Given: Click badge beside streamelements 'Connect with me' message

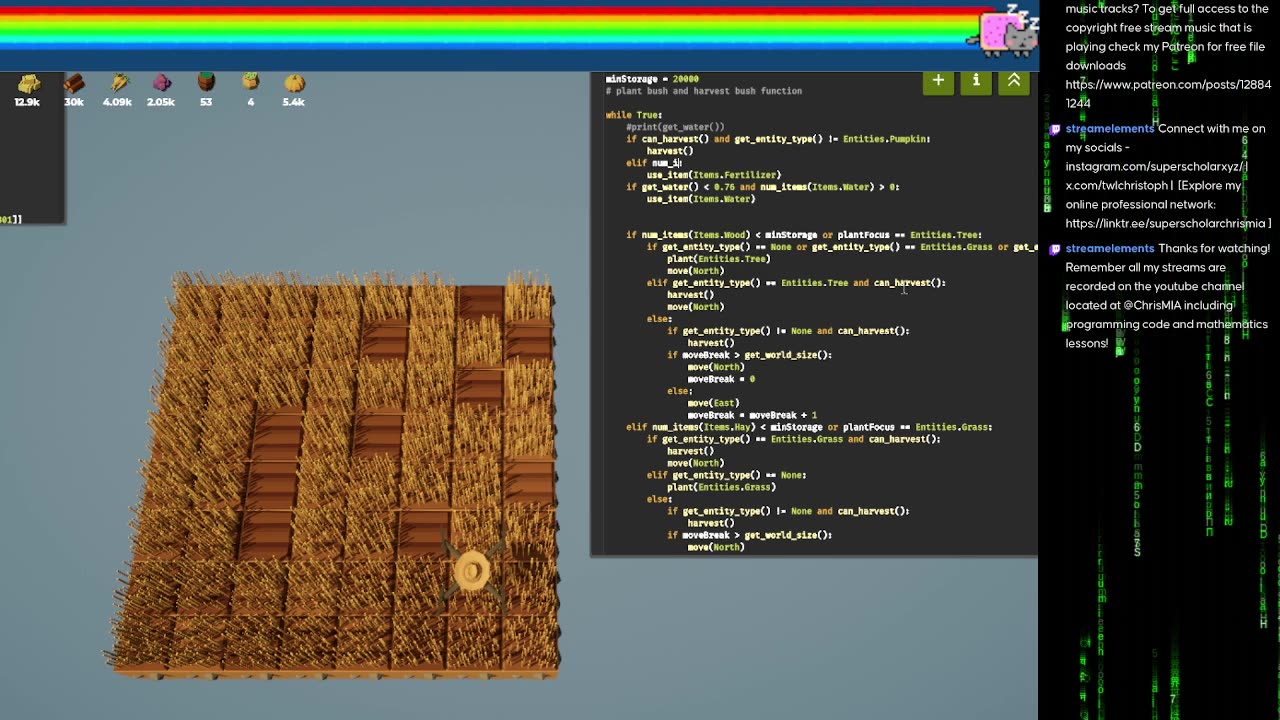Looking at the screenshot, I should coord(1055,129).
